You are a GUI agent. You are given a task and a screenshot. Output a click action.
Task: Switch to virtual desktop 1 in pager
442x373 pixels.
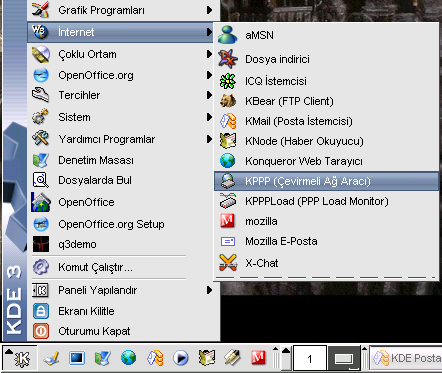click(309, 359)
